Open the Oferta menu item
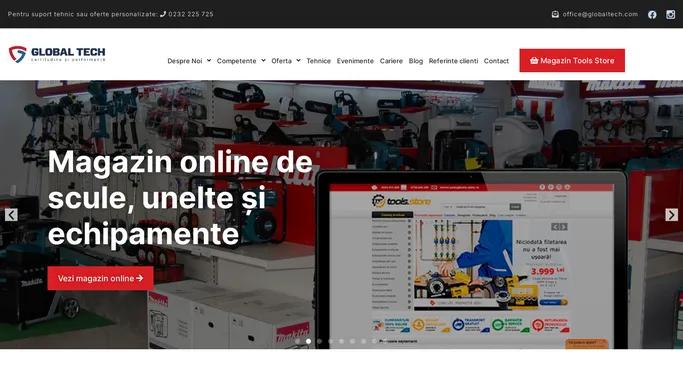 point(281,61)
